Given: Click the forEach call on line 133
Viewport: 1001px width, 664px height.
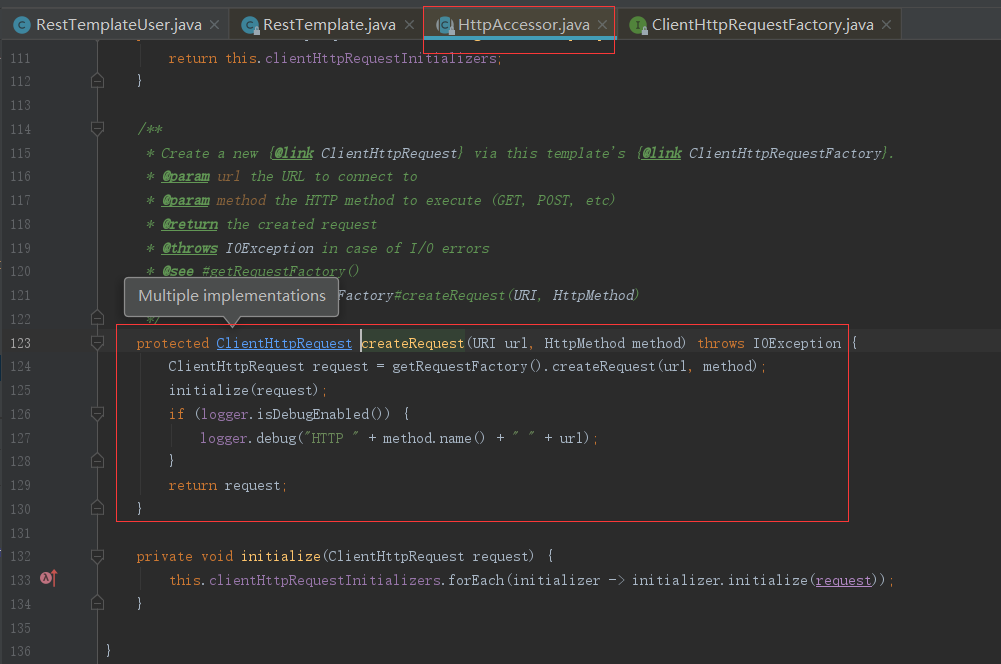Looking at the screenshot, I should tap(476, 580).
